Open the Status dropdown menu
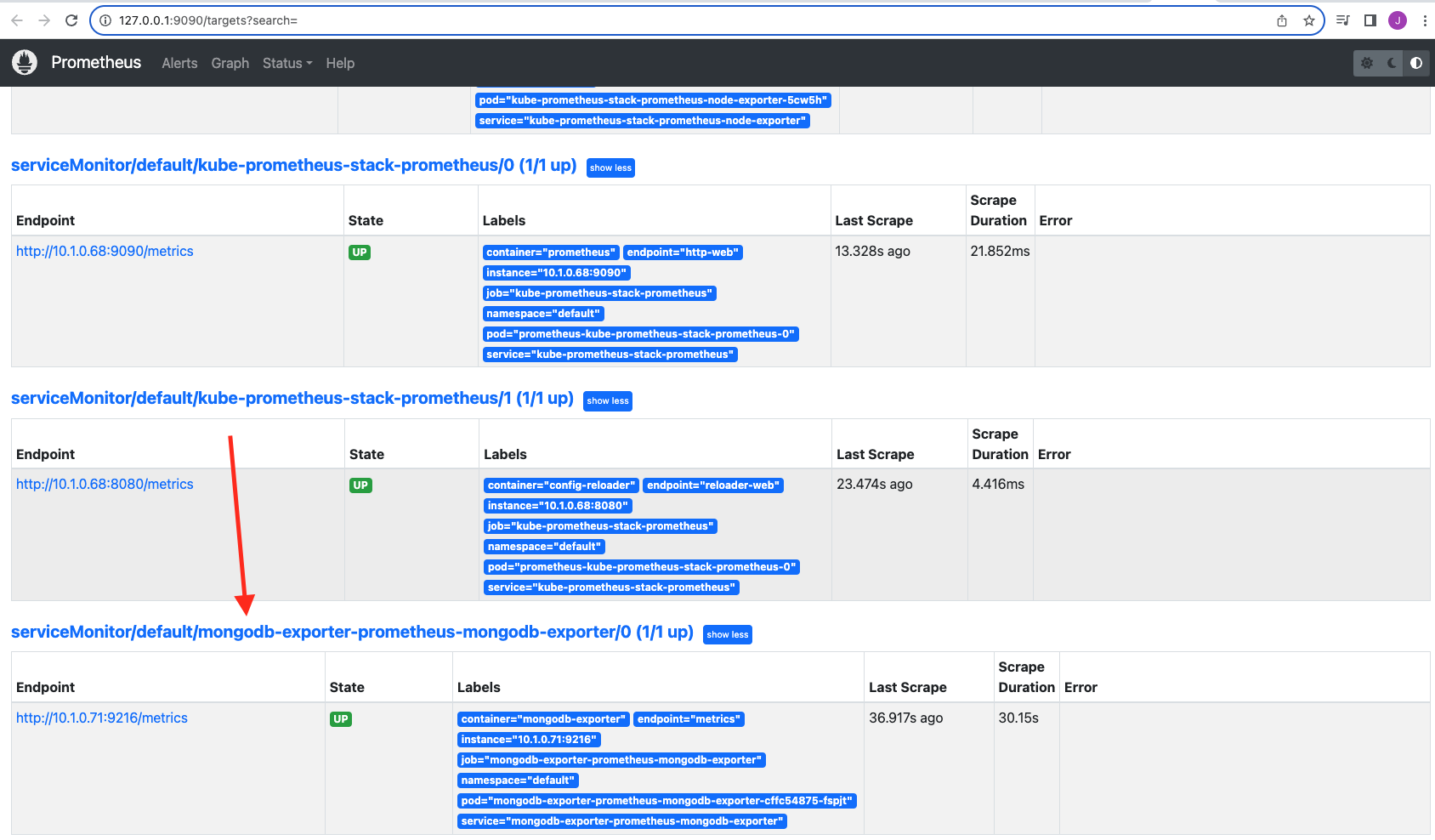This screenshot has width=1435, height=840. coord(286,63)
